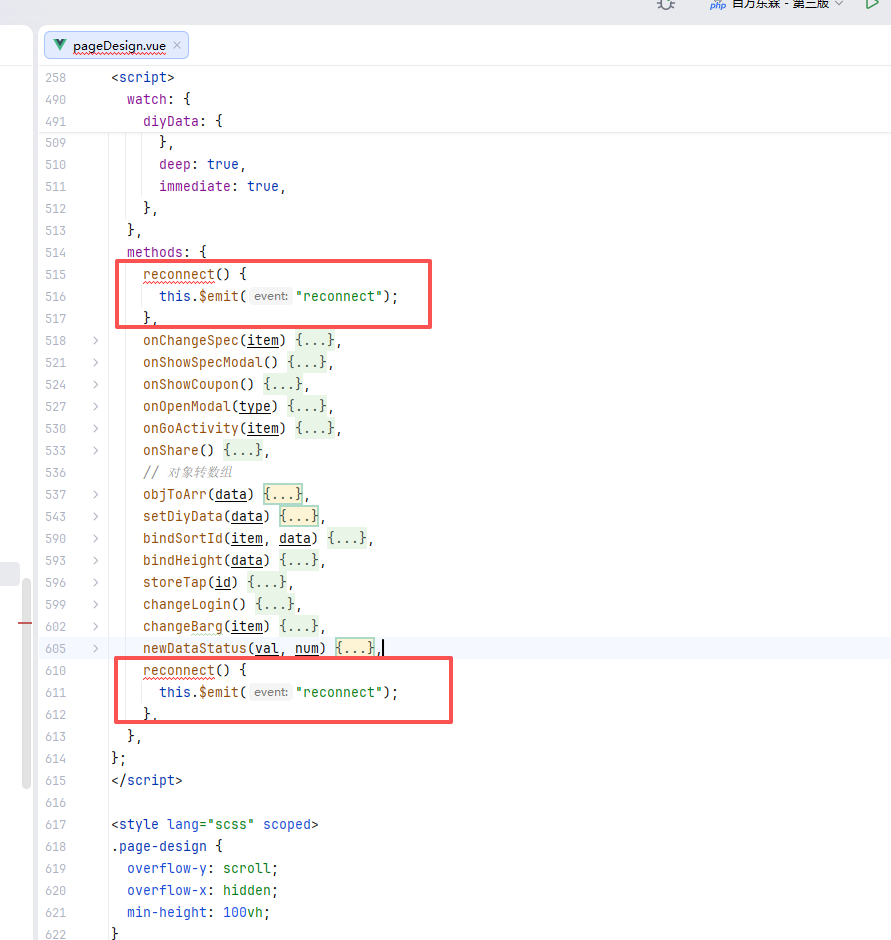Click line number 605 in the gutter
Screen dimensions: 891x940
point(56,649)
